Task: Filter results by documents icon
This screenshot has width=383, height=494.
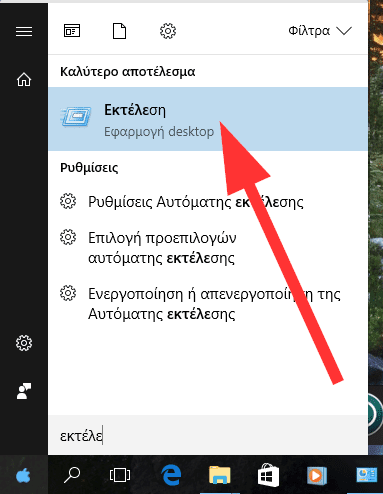Action: pos(119,31)
